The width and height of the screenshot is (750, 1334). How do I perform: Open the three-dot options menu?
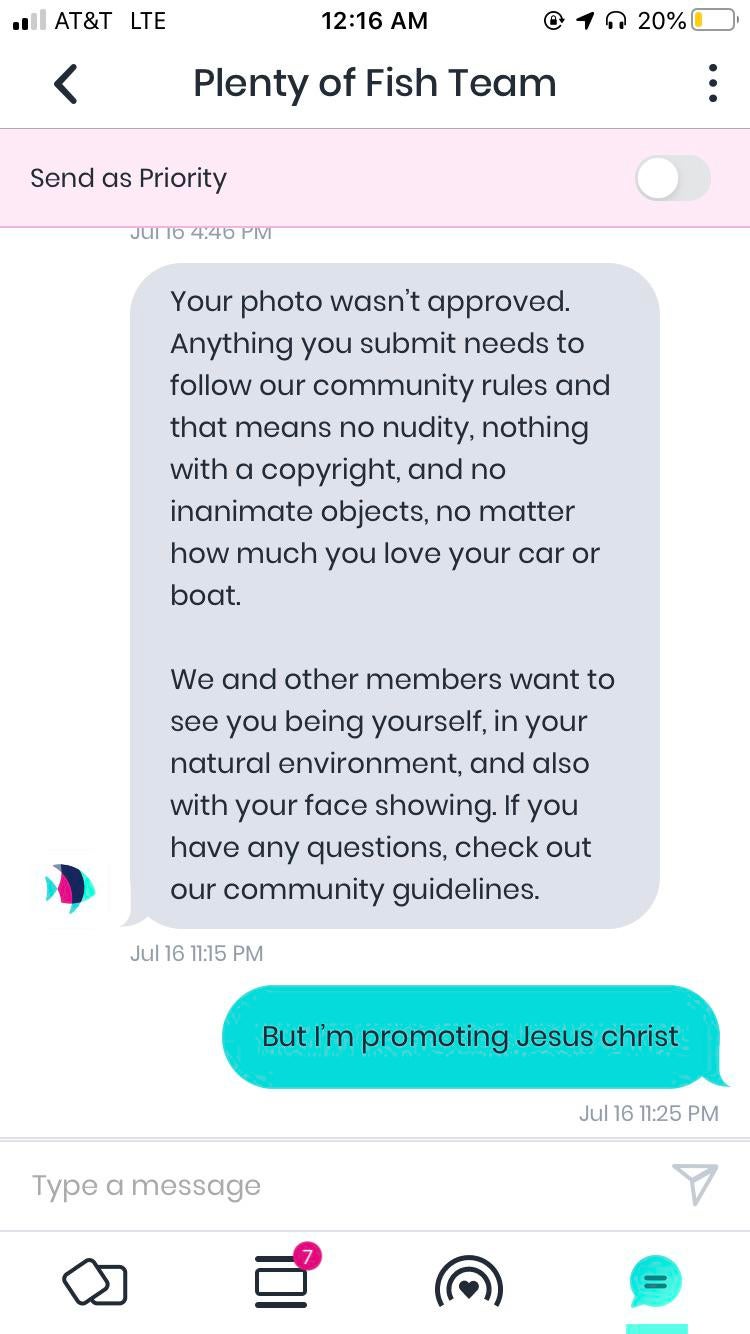pos(712,84)
